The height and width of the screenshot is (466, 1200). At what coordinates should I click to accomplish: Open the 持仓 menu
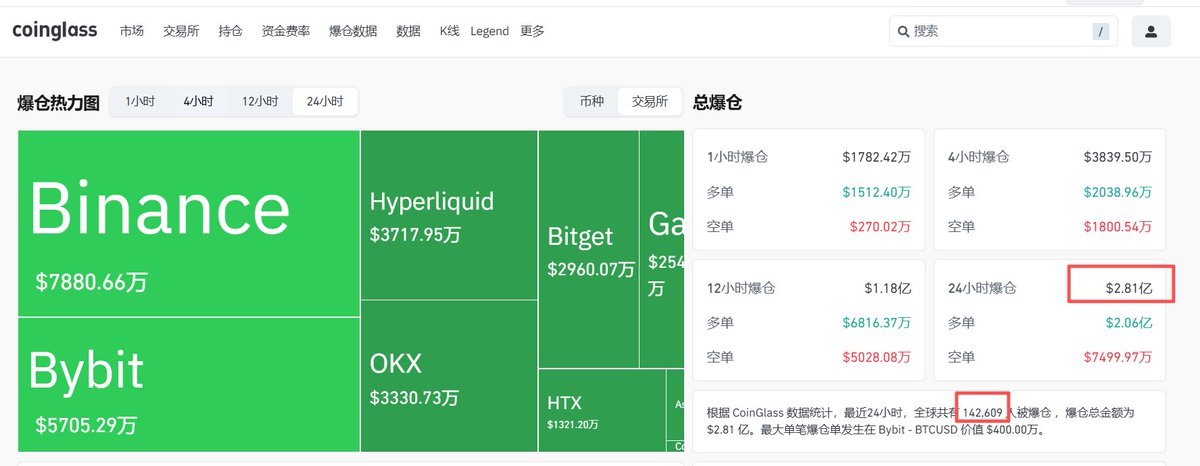[x=230, y=32]
